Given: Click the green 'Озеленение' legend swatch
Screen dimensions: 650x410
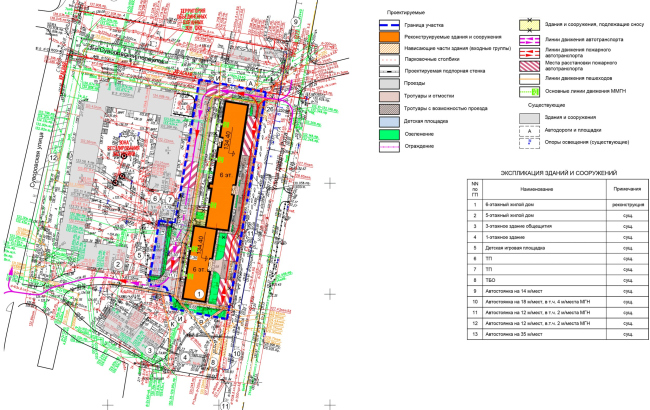Looking at the screenshot, I should 389,134.
